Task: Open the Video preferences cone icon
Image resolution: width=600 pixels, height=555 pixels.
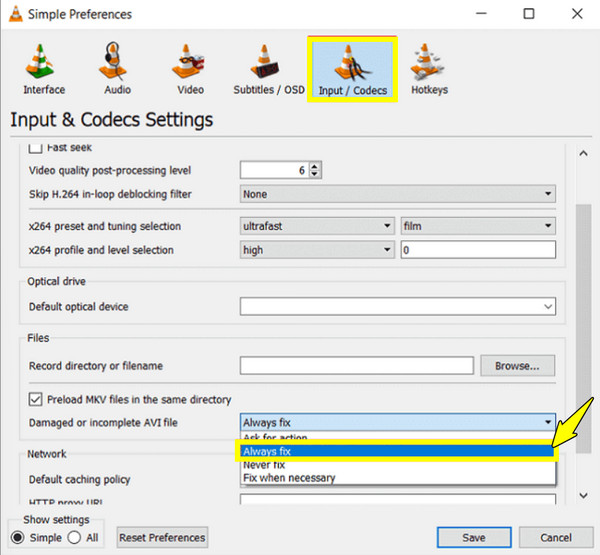Action: 190,69
